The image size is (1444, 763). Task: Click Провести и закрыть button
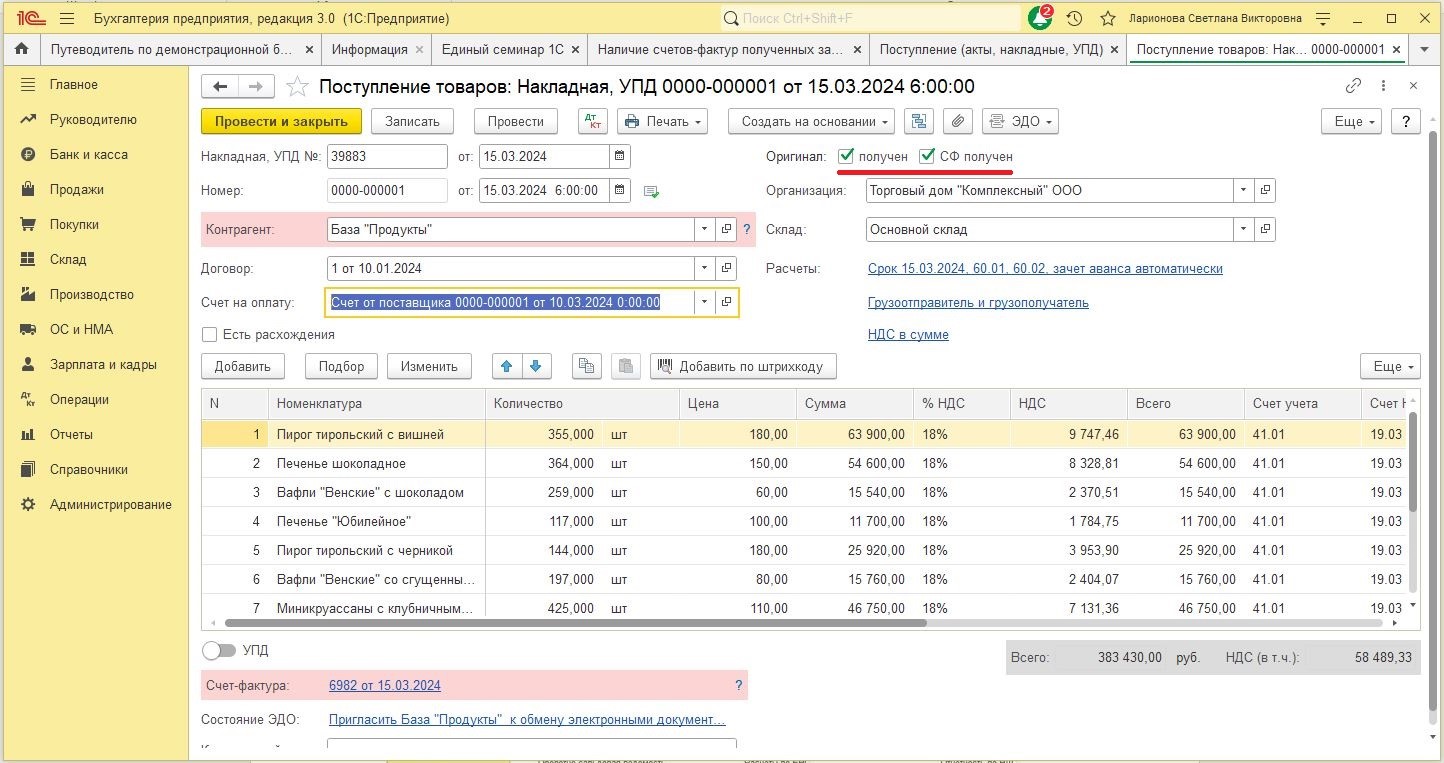coord(281,121)
